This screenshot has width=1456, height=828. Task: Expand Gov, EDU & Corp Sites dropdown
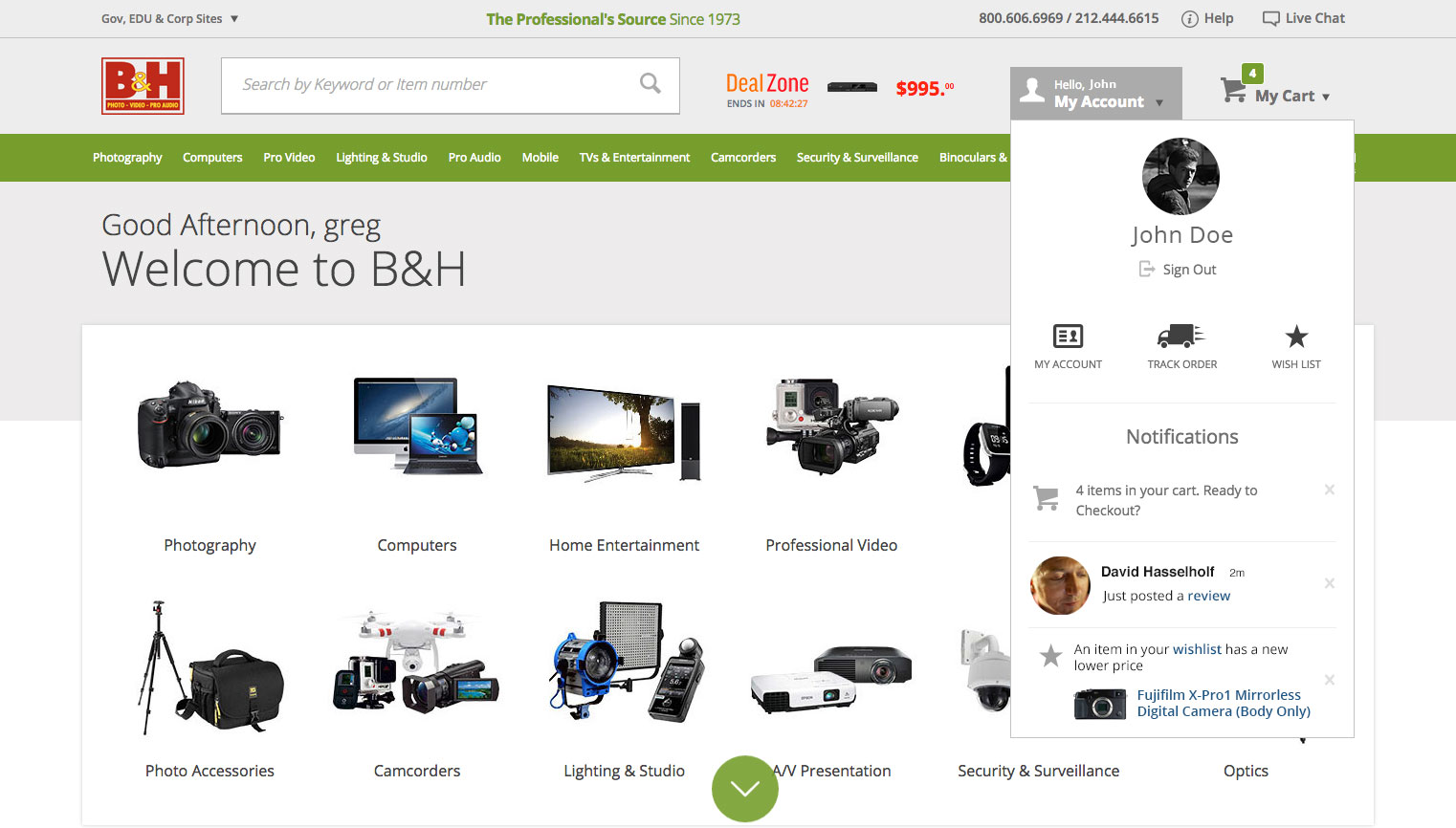point(169,19)
